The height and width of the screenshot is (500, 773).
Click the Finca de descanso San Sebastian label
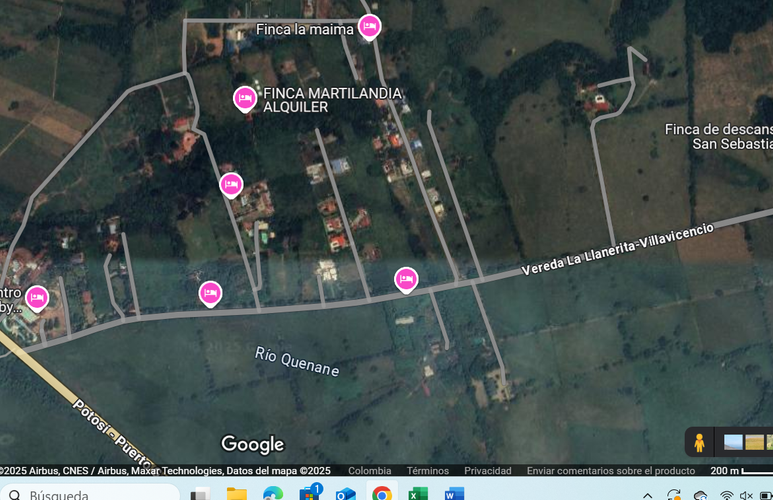(x=719, y=137)
